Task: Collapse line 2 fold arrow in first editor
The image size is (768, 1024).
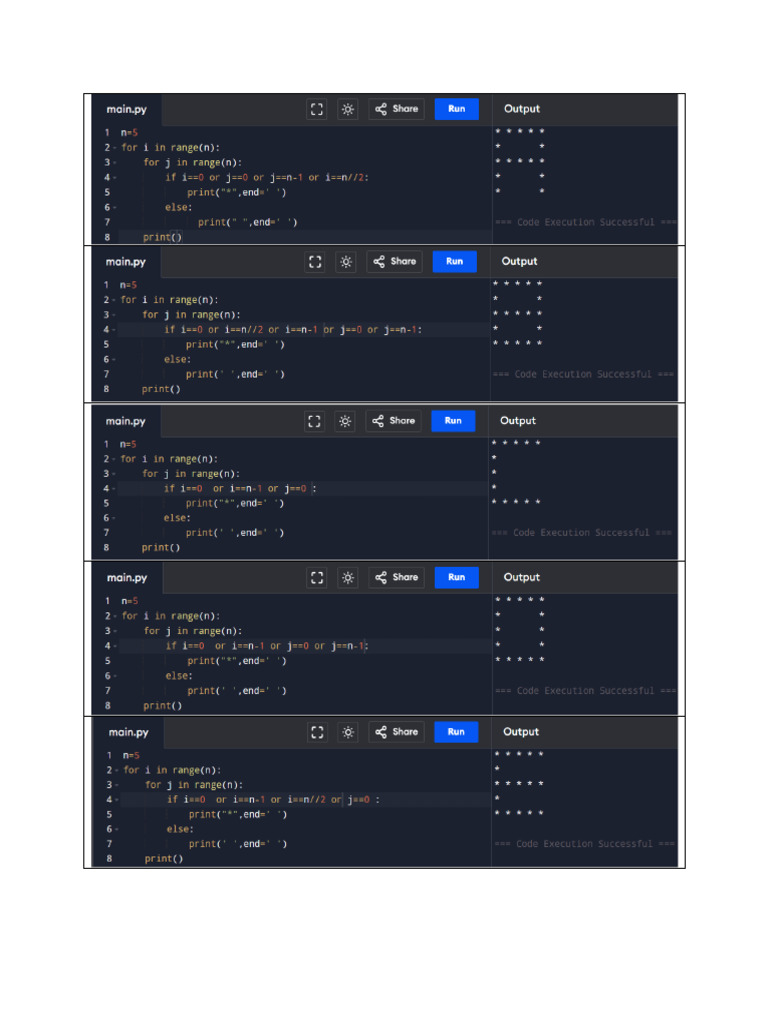Action: (x=114, y=148)
